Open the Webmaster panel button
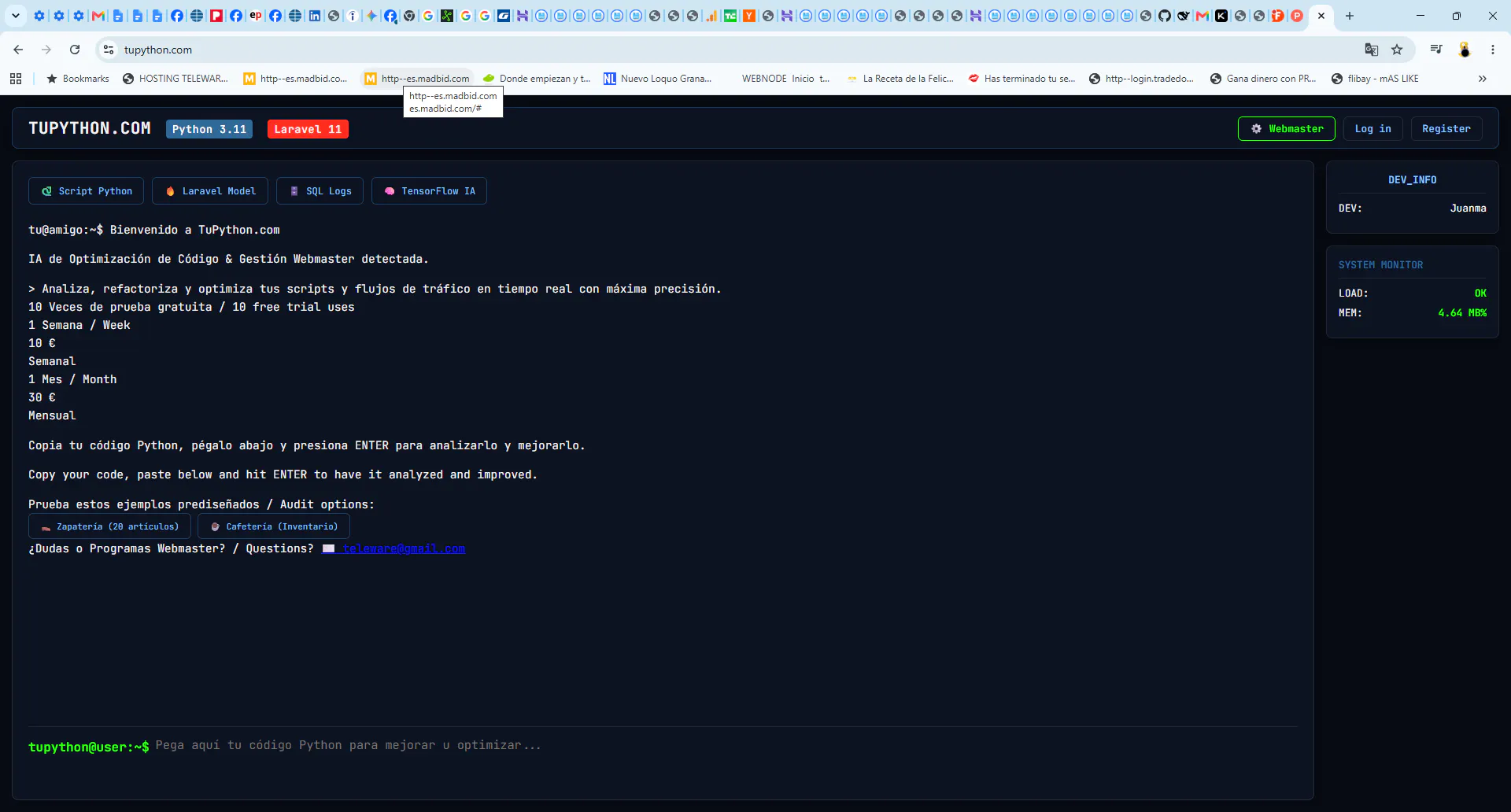The height and width of the screenshot is (812, 1511). click(1287, 128)
